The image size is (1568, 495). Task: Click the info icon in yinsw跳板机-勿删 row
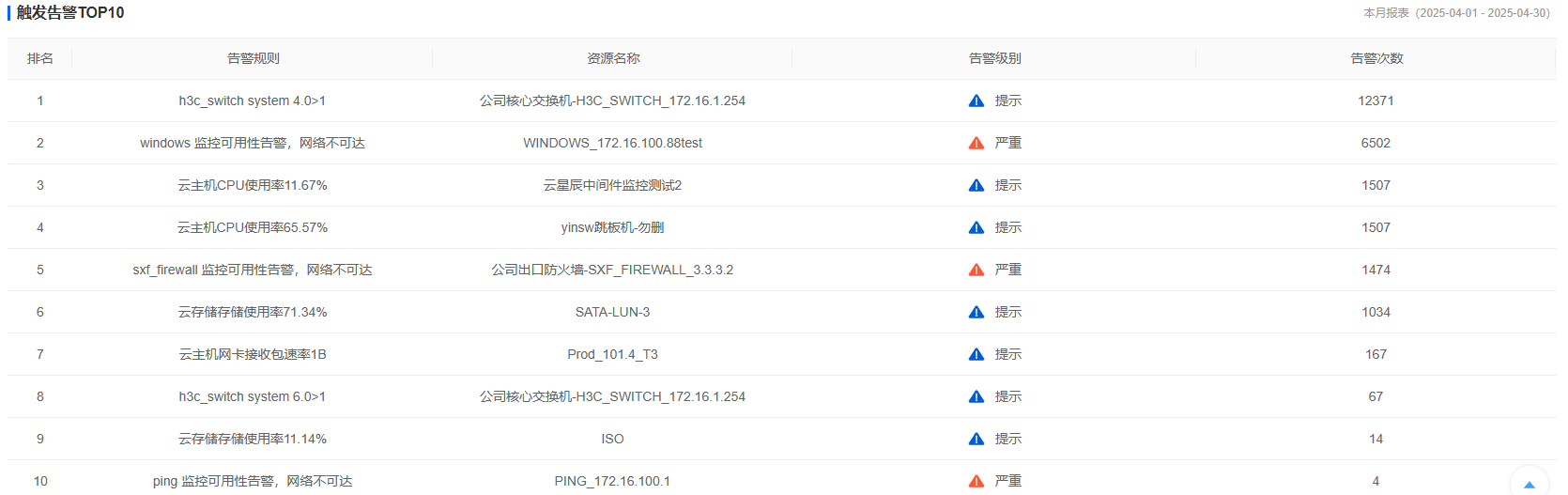click(x=976, y=227)
